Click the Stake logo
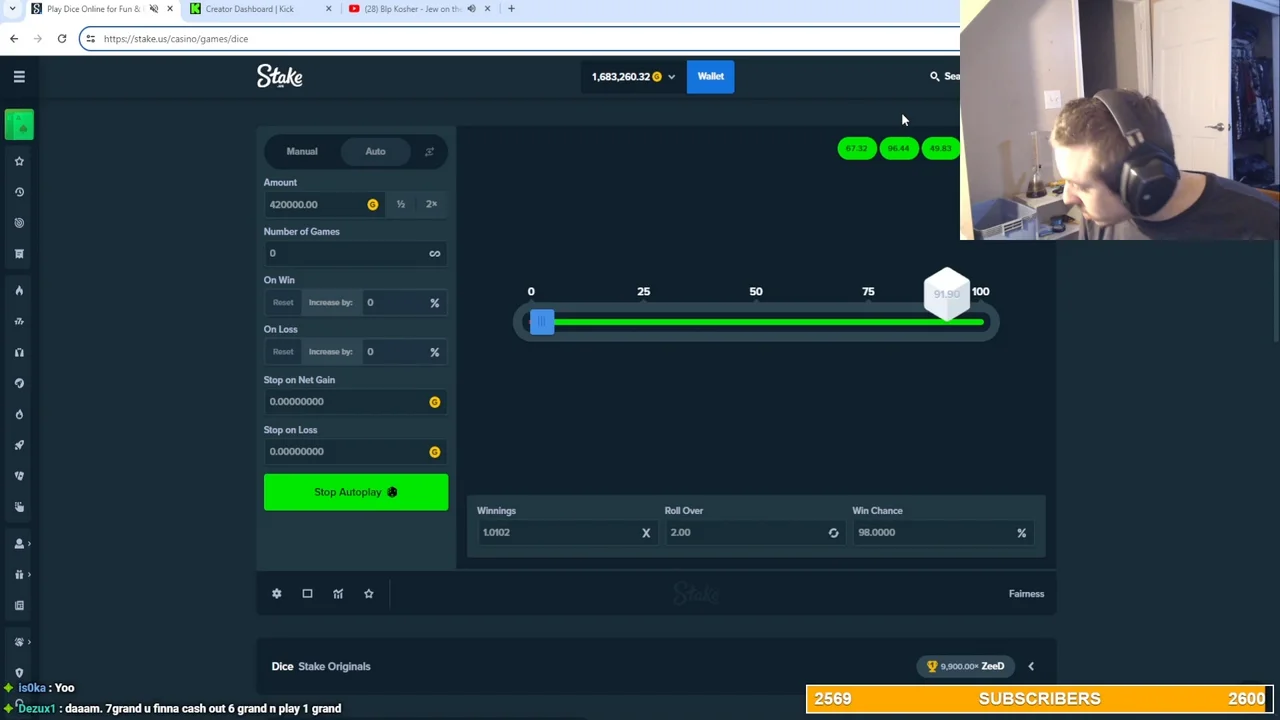Screen dimensions: 1280x720 tap(280, 76)
